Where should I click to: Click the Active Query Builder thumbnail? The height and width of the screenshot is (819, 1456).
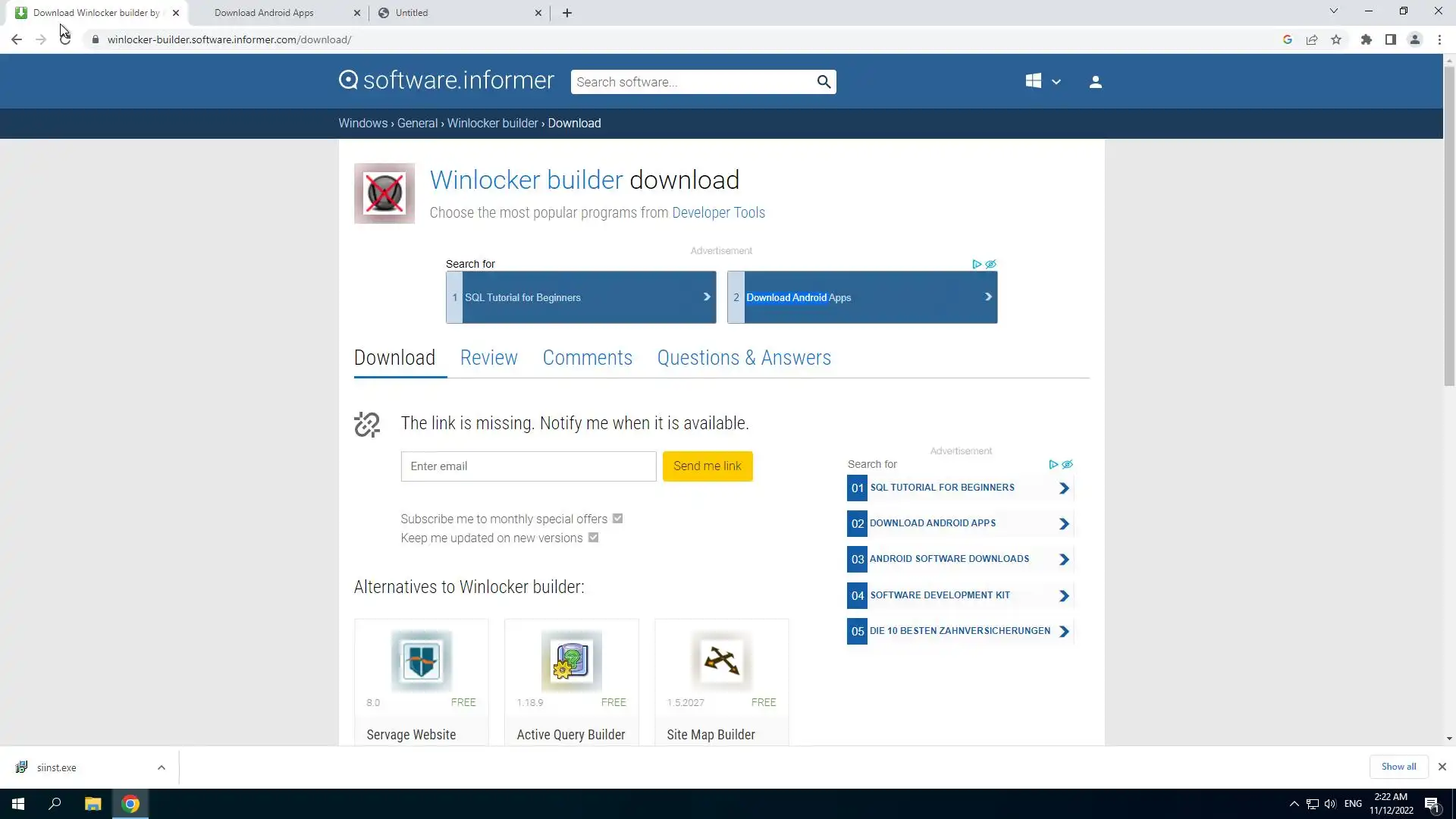point(571,661)
